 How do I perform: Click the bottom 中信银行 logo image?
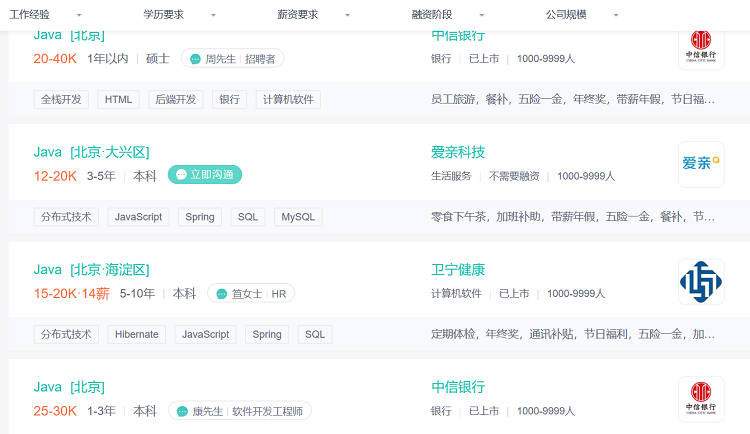tap(700, 398)
